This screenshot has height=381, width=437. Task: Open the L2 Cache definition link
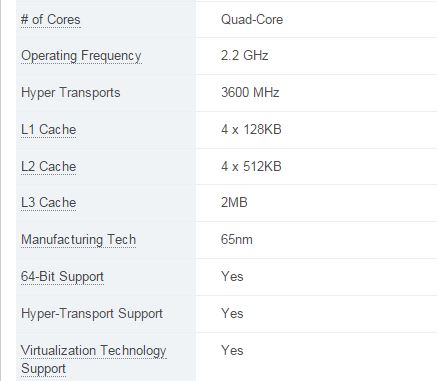click(49, 166)
